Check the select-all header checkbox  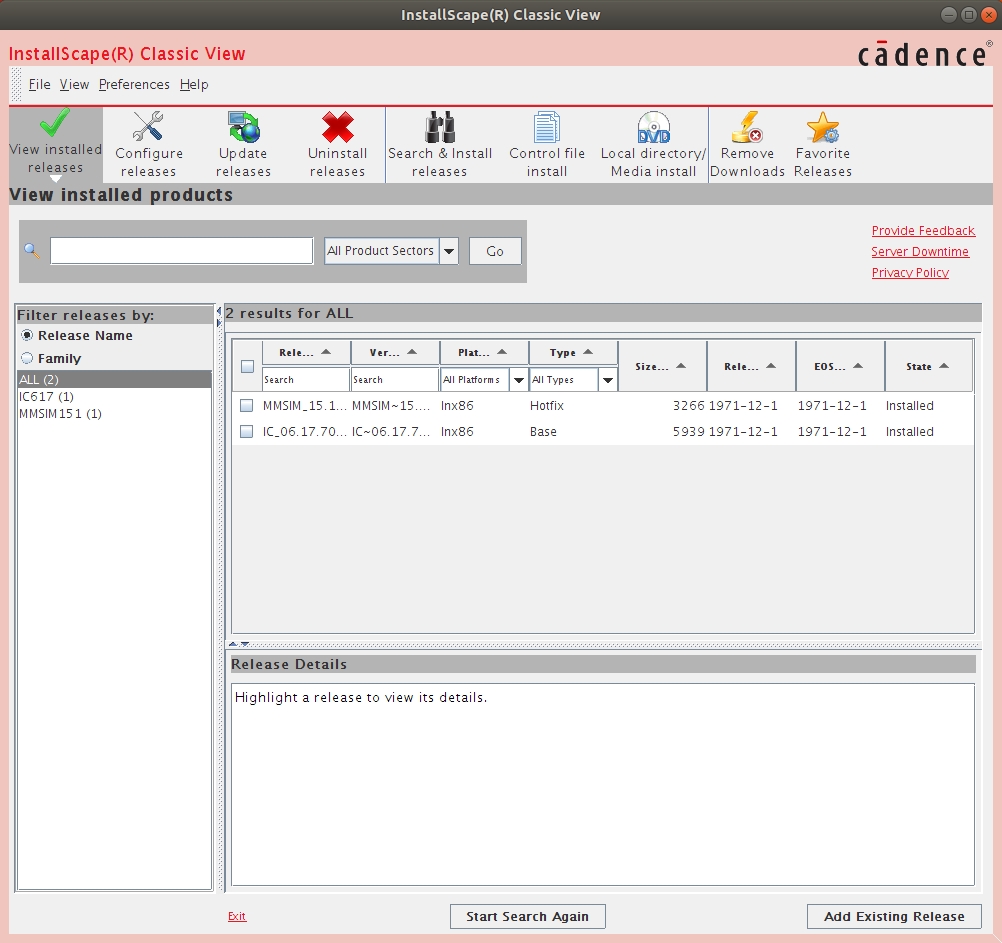point(247,366)
